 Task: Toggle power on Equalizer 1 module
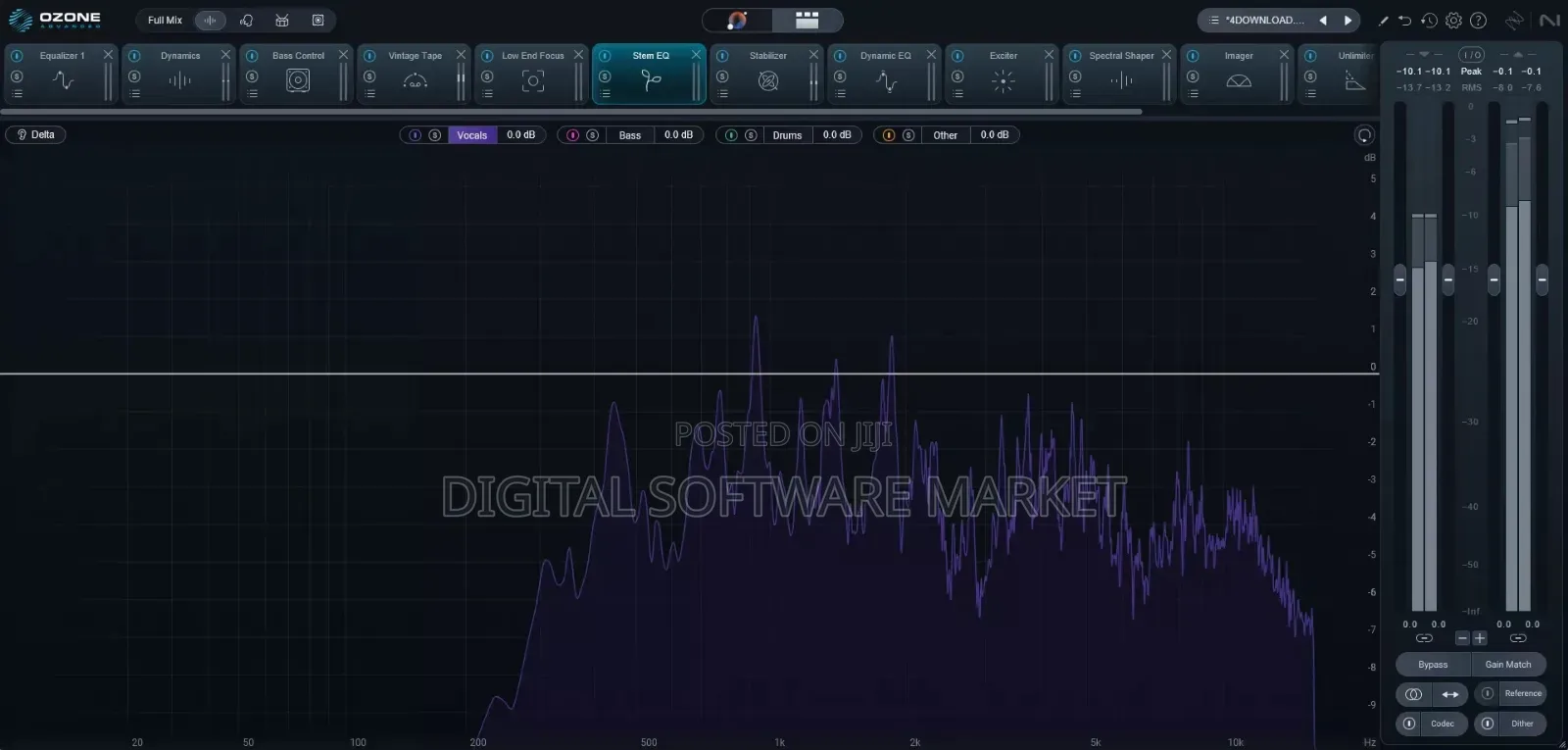point(17,56)
